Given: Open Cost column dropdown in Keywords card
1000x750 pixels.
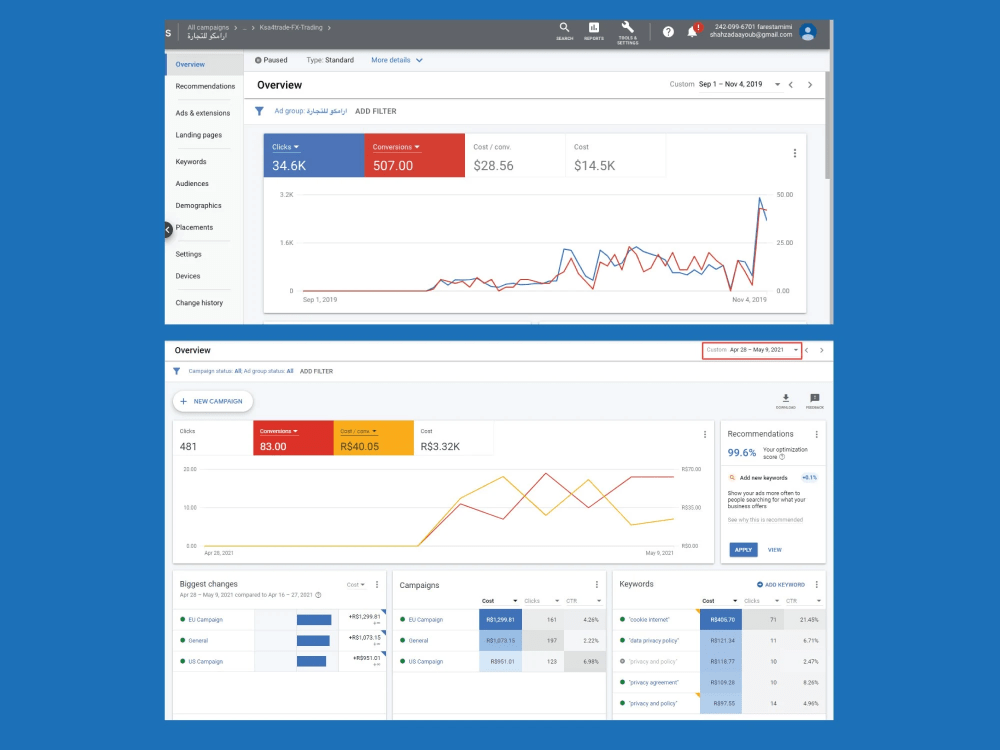Looking at the screenshot, I should (x=720, y=601).
